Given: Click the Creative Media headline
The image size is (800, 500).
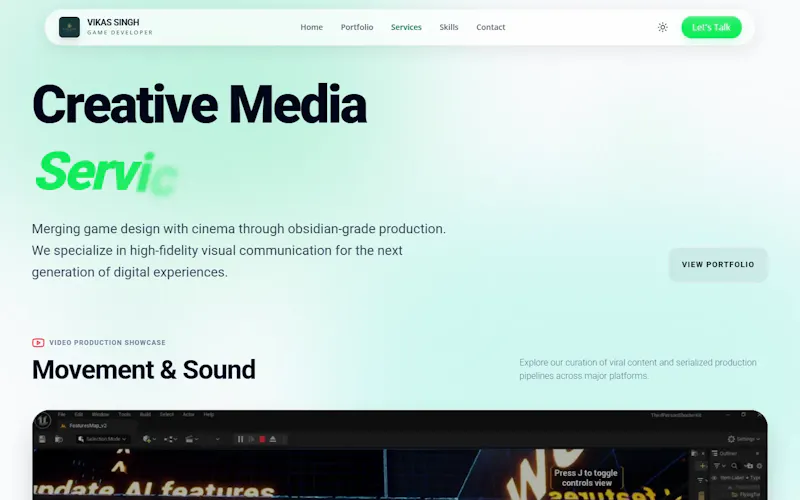Looking at the screenshot, I should (x=199, y=105).
